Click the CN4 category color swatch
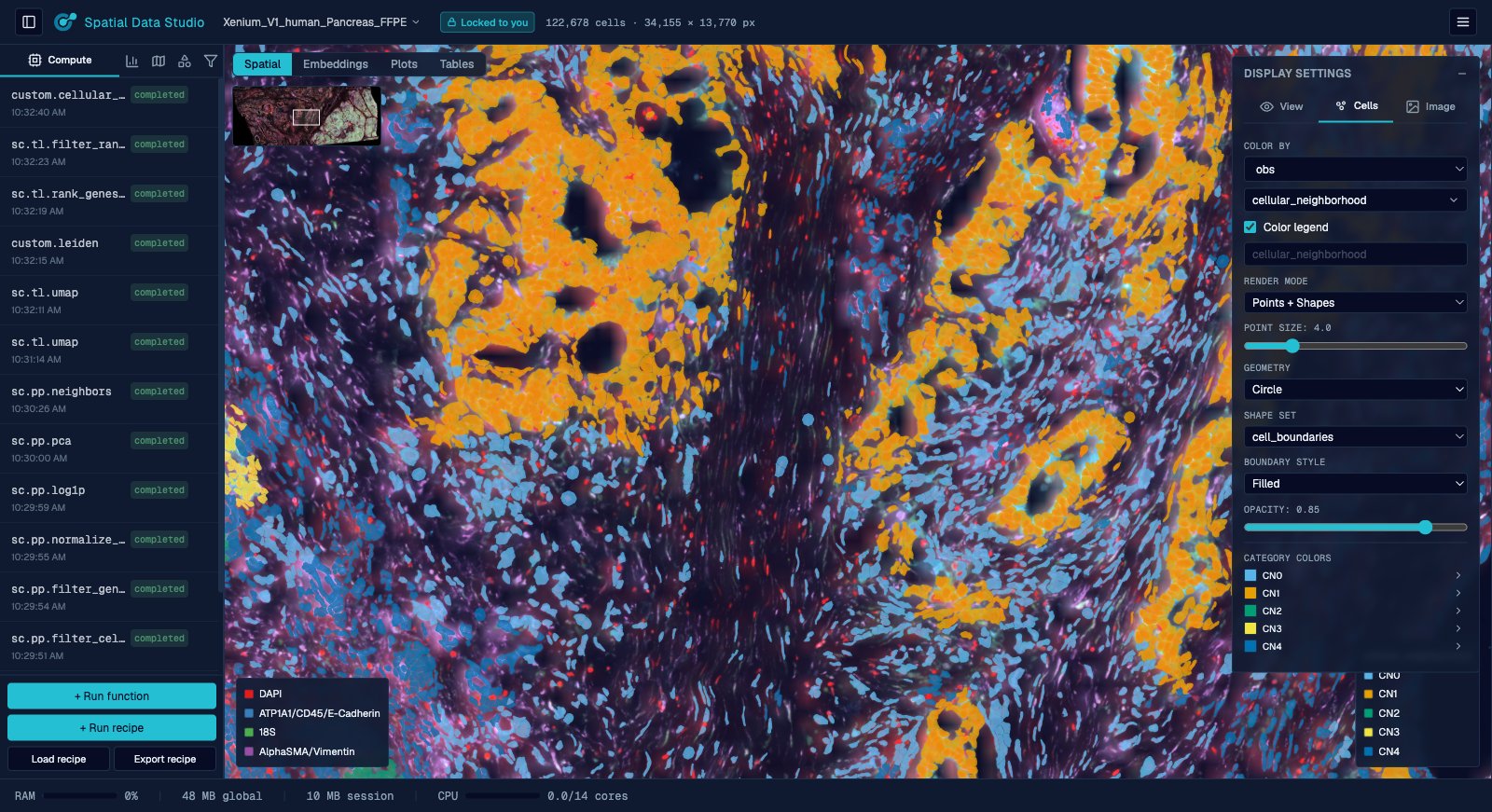 [x=1250, y=646]
